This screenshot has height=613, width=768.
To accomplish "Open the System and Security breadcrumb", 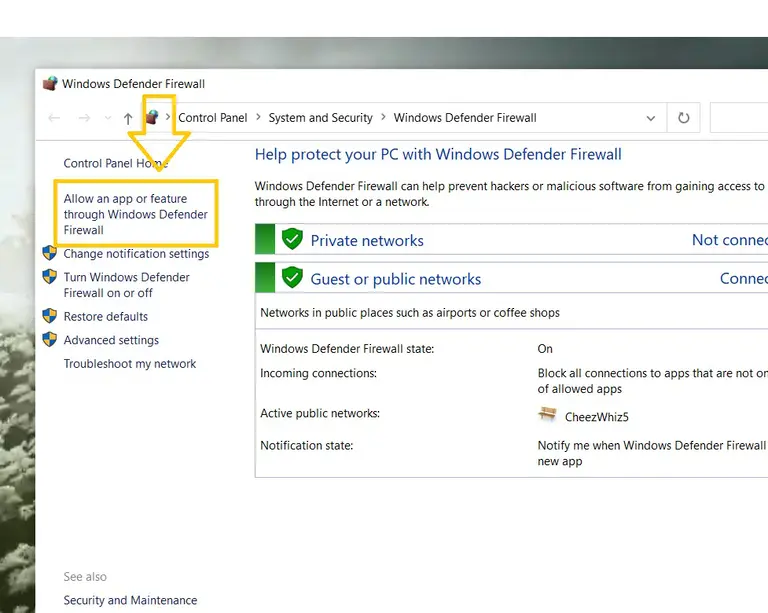I will pos(320,118).
